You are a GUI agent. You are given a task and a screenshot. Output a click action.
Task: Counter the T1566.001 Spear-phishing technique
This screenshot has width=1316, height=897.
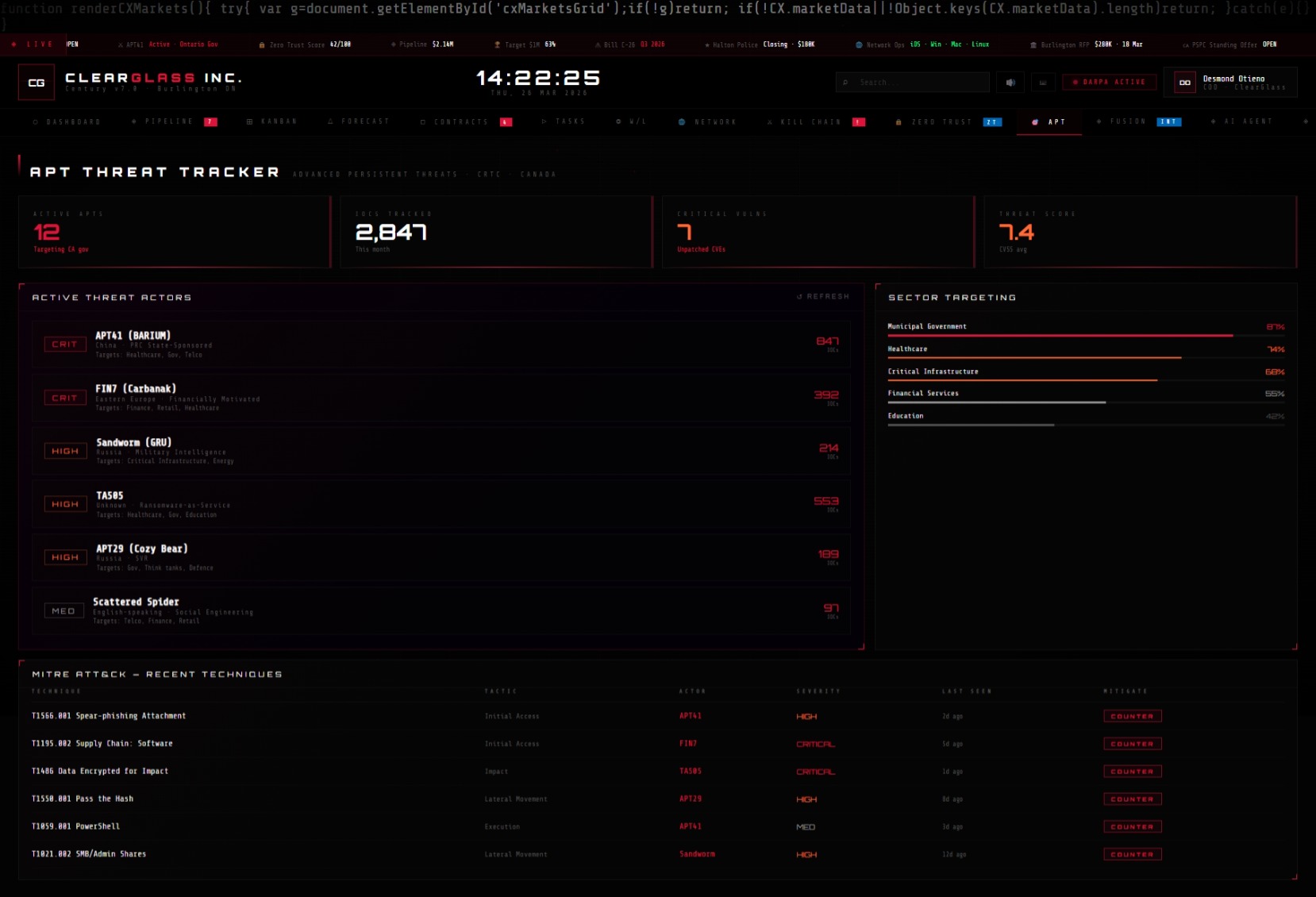(x=1133, y=716)
